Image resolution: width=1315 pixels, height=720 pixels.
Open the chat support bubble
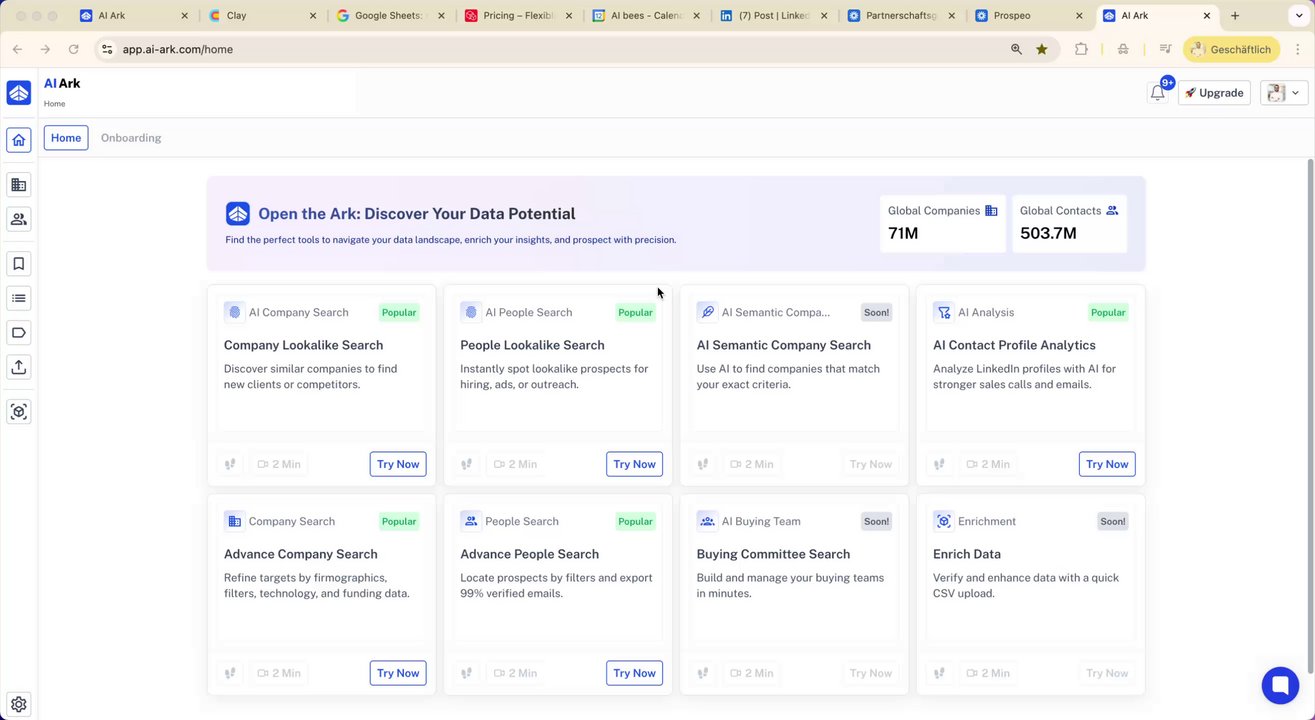pos(1280,686)
